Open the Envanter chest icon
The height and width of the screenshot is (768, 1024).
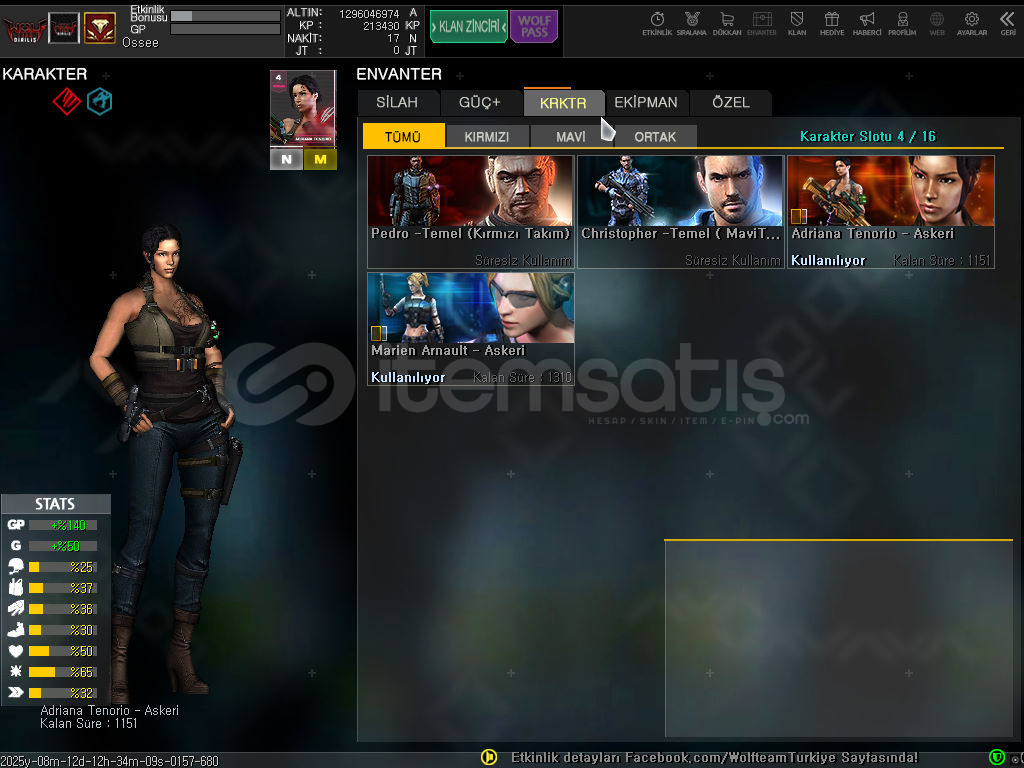coord(761,24)
